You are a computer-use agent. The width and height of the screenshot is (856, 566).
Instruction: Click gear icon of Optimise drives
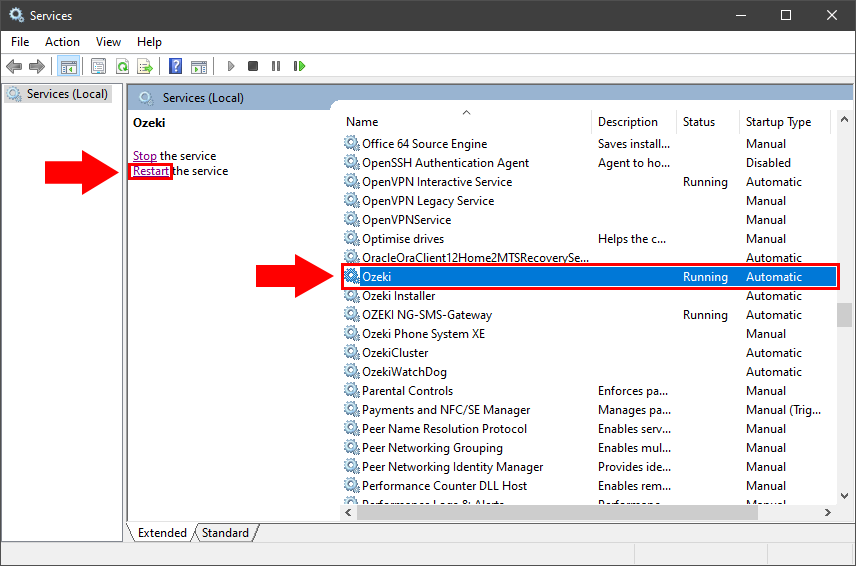pos(352,239)
